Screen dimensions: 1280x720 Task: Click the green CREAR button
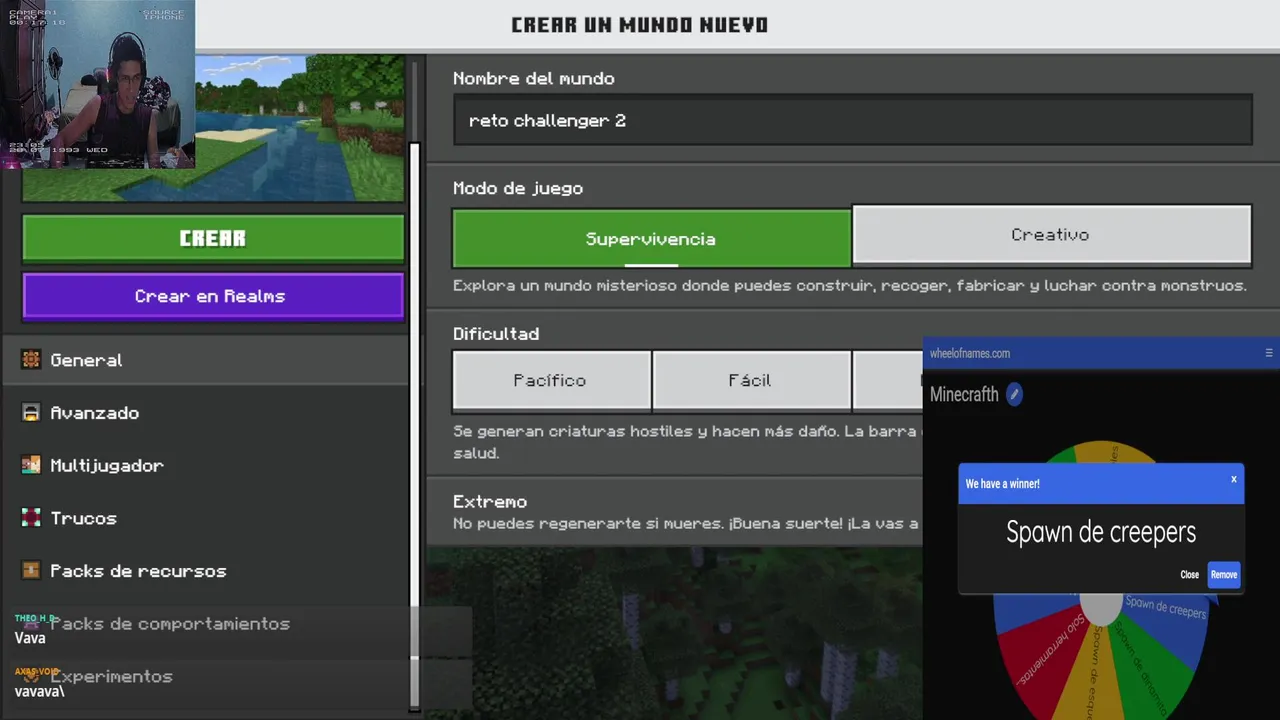213,238
